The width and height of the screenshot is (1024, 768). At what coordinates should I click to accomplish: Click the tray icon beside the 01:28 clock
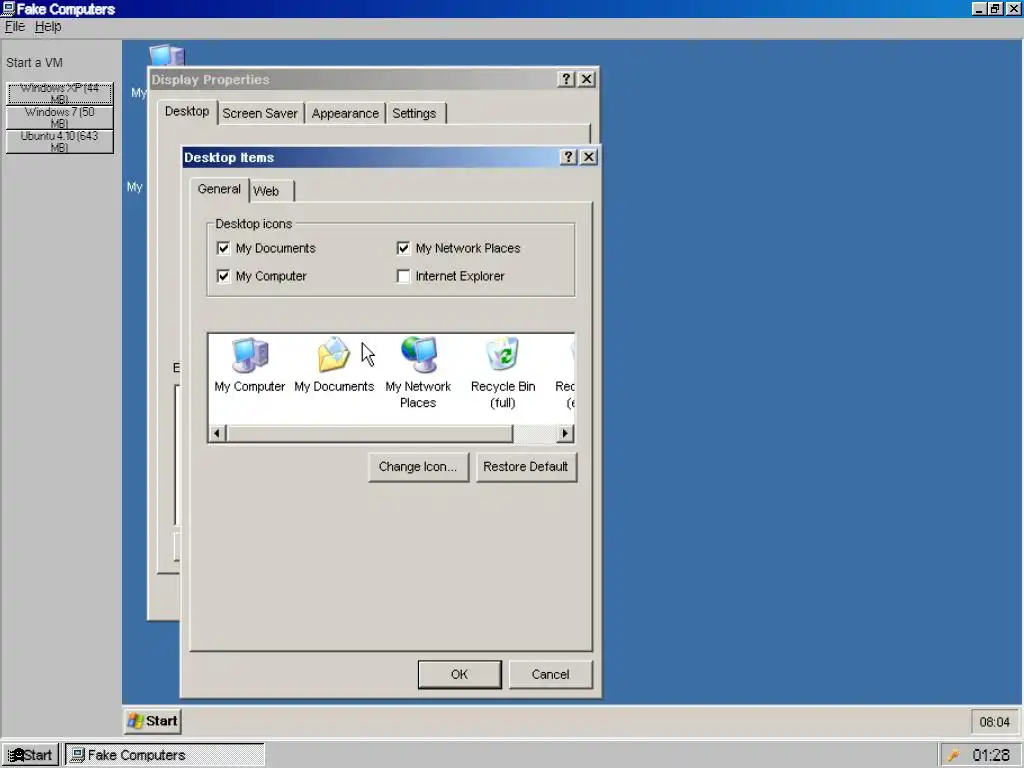tap(953, 755)
